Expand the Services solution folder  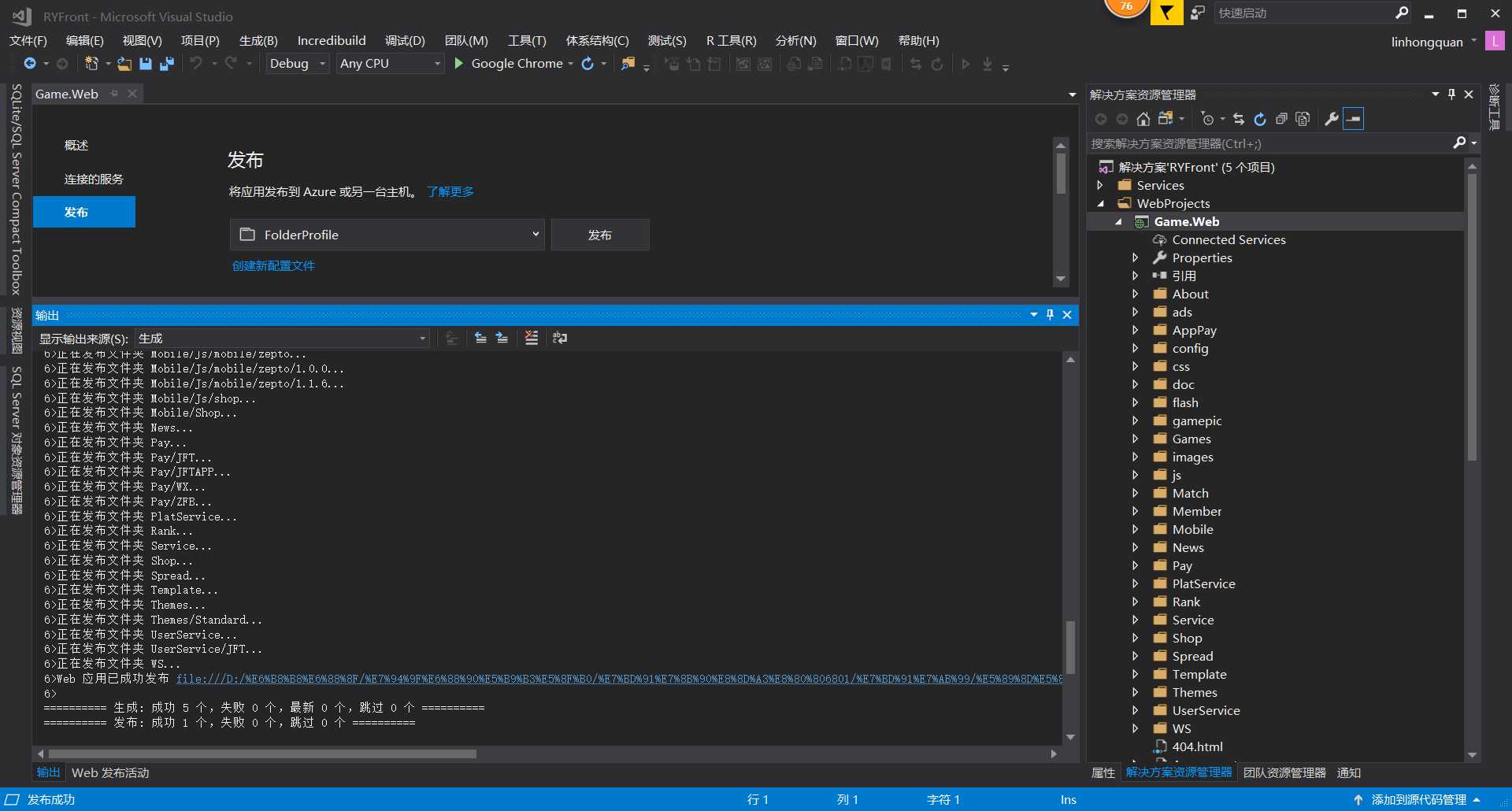pos(1100,185)
